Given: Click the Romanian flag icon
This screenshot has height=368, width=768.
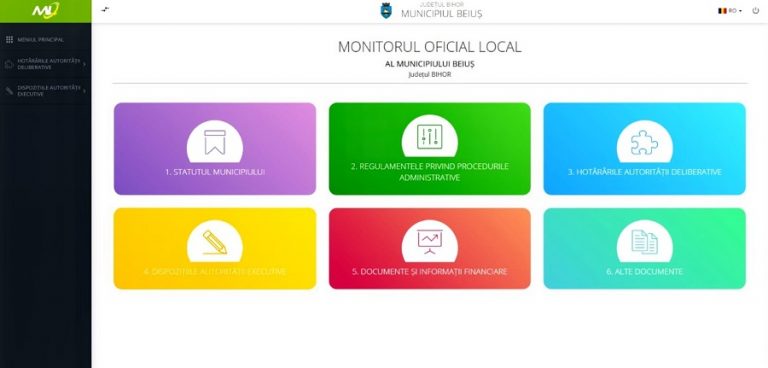Looking at the screenshot, I should [x=722, y=11].
